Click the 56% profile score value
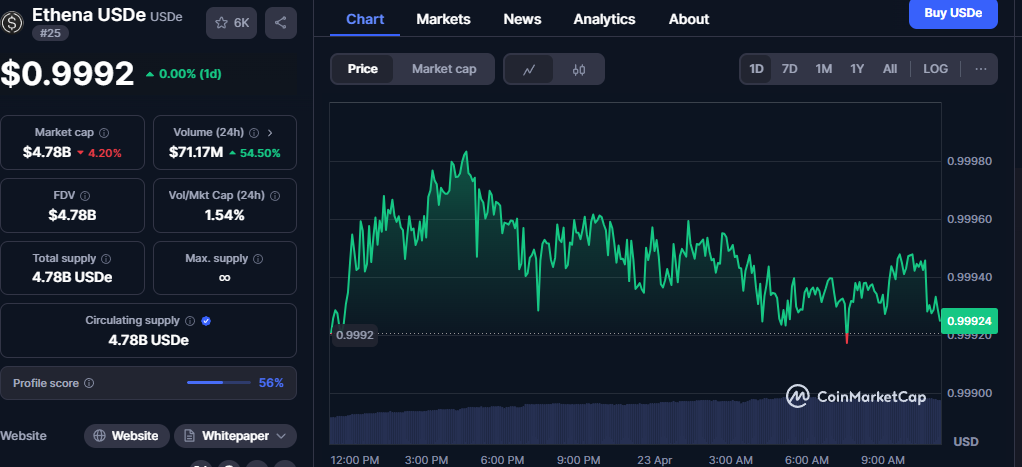 (271, 383)
